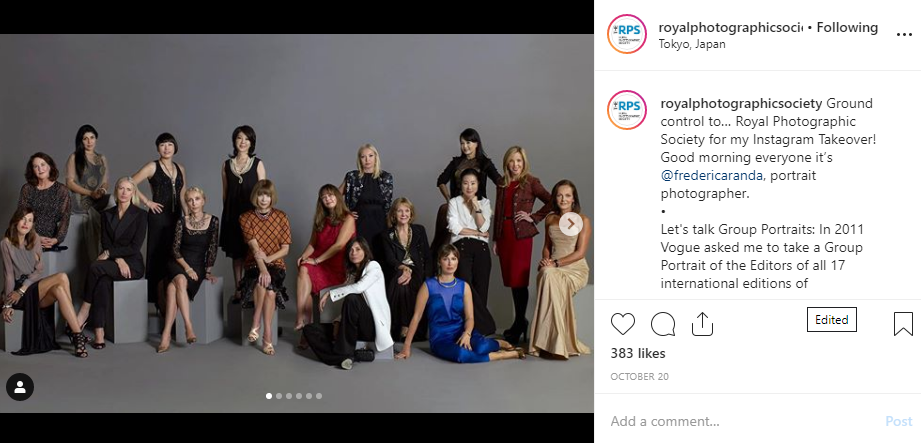This screenshot has height=443, width=921.
Task: Go to next photo with right arrow
Action: pos(570,224)
